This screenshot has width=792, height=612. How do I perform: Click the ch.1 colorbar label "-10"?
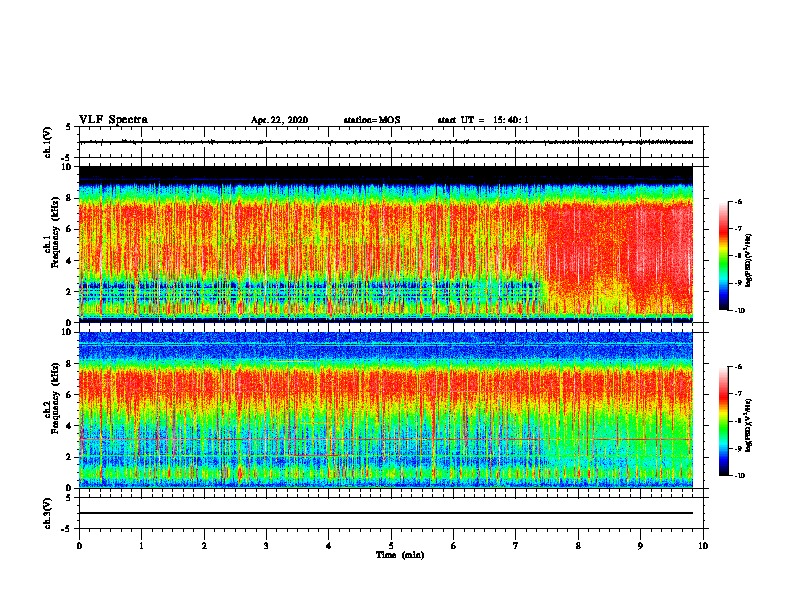coord(740,311)
